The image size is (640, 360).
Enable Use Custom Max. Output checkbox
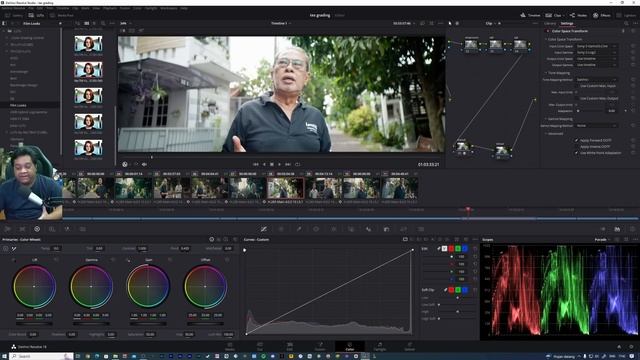[577, 98]
